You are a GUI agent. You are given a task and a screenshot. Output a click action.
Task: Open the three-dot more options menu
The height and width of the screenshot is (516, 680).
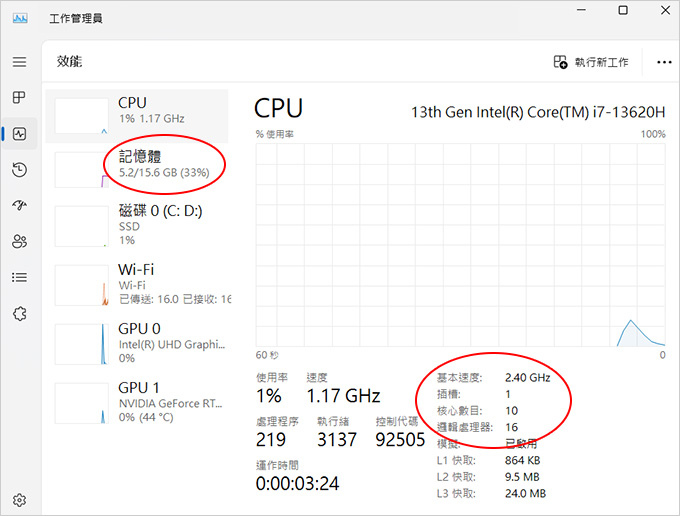coord(664,62)
